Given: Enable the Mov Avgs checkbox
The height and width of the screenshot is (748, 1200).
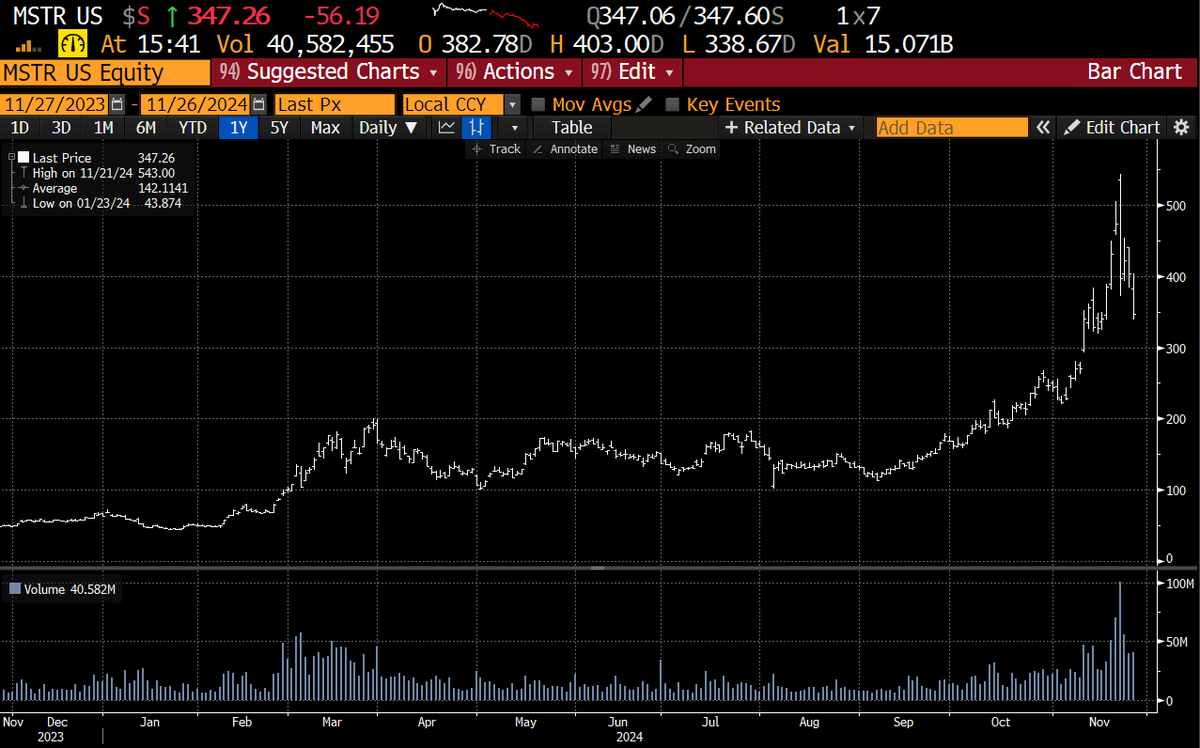Looking at the screenshot, I should 538,105.
